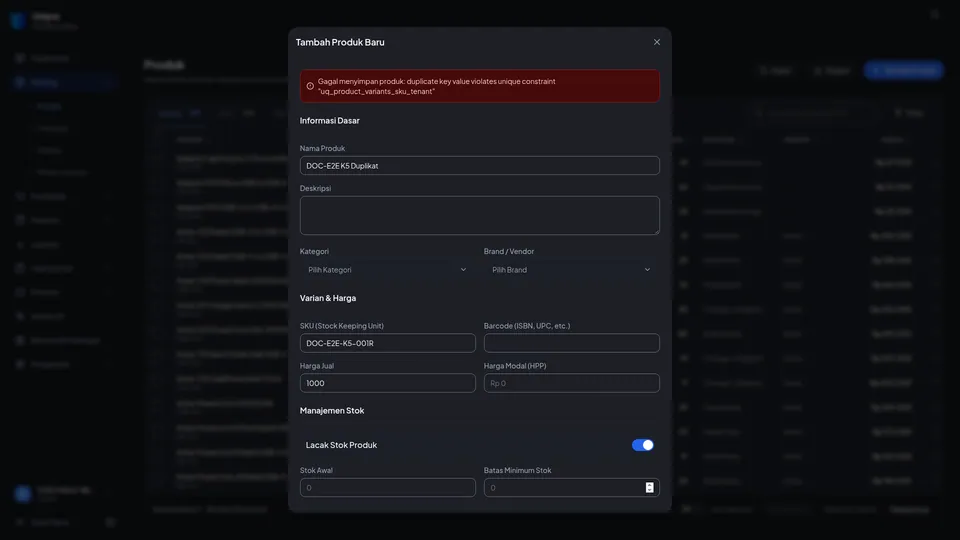Click the Nama Produk input field
The width and height of the screenshot is (960, 540).
pos(479,165)
